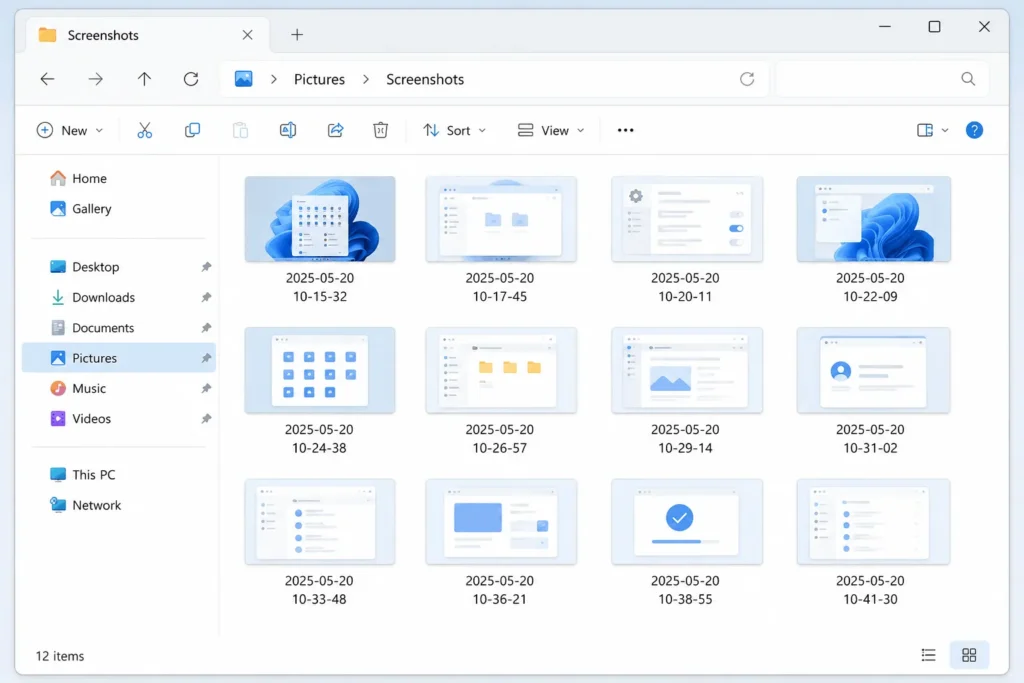Open Documents in navigation pane
The height and width of the screenshot is (683, 1024).
coord(119,327)
